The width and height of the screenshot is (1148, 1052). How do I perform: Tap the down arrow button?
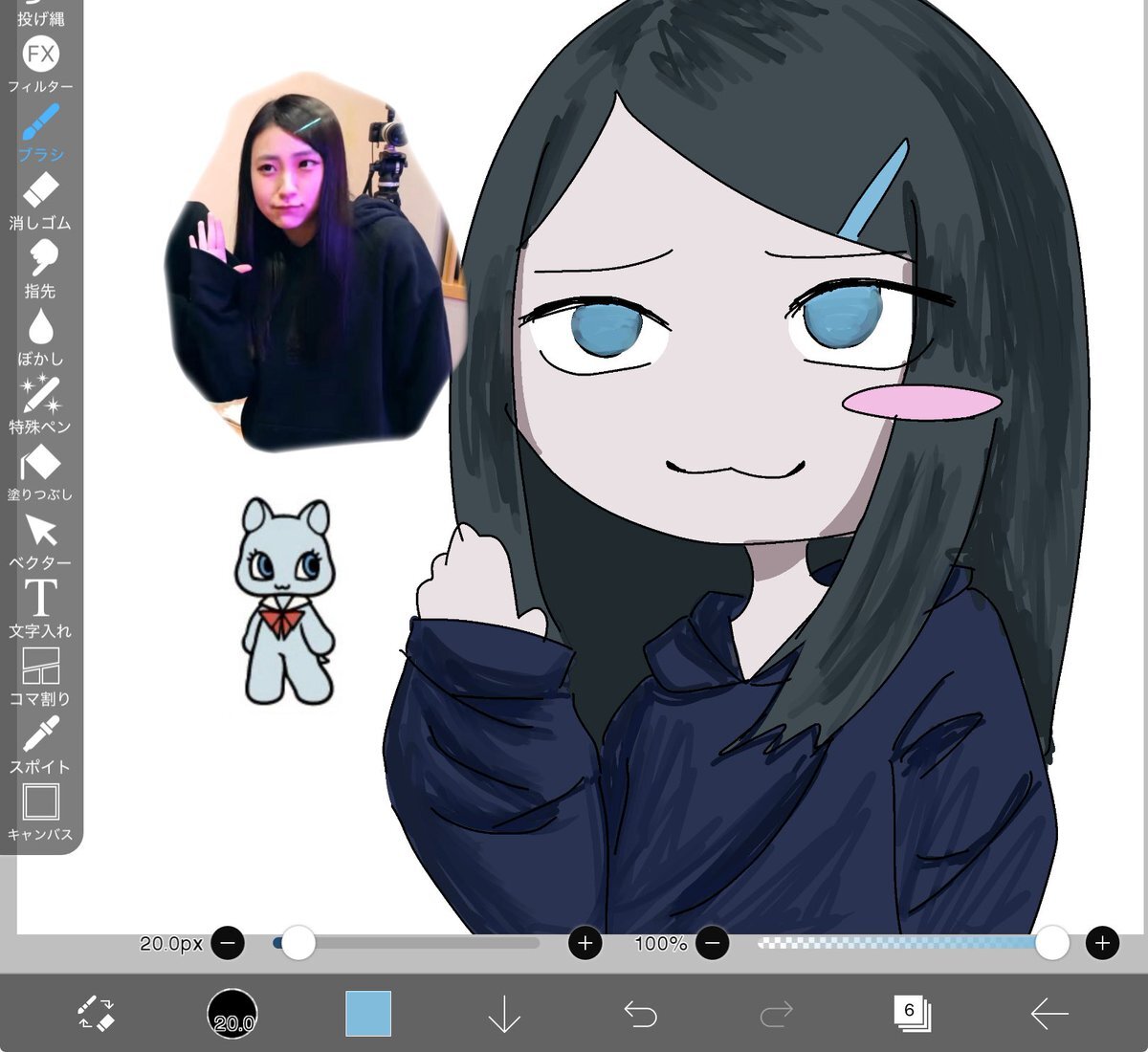click(504, 1014)
